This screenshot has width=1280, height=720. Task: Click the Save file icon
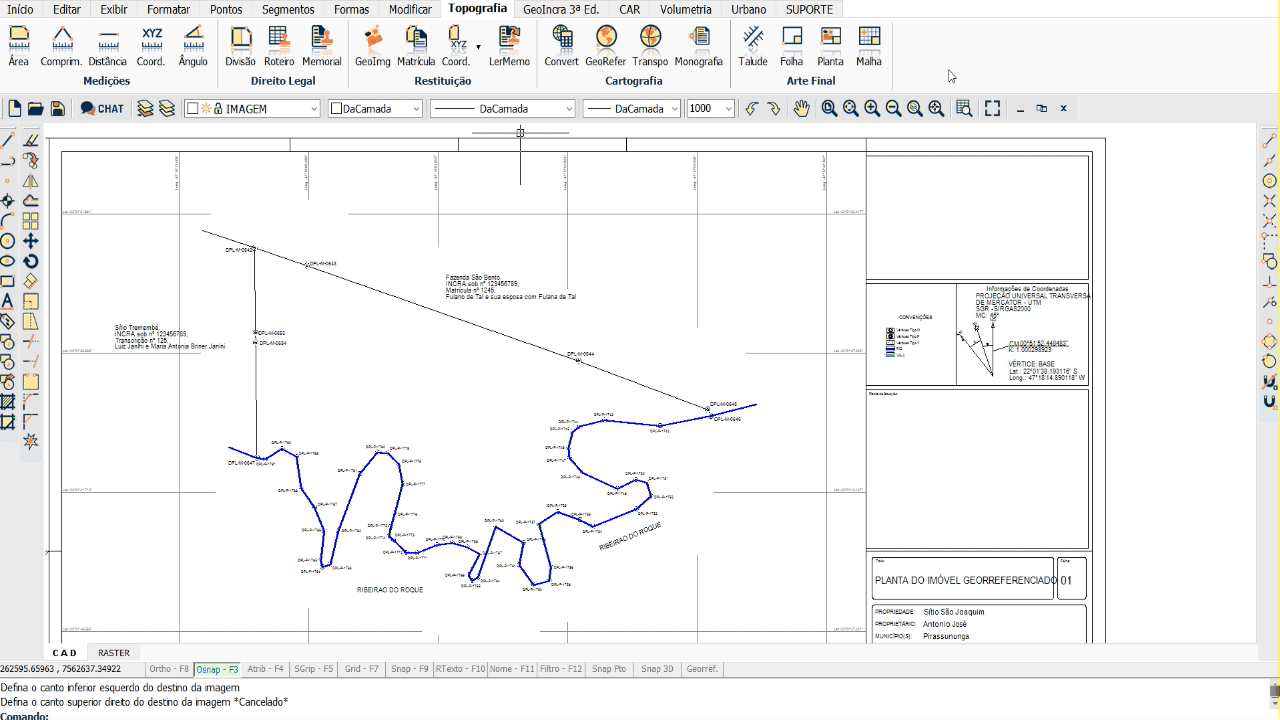57,109
